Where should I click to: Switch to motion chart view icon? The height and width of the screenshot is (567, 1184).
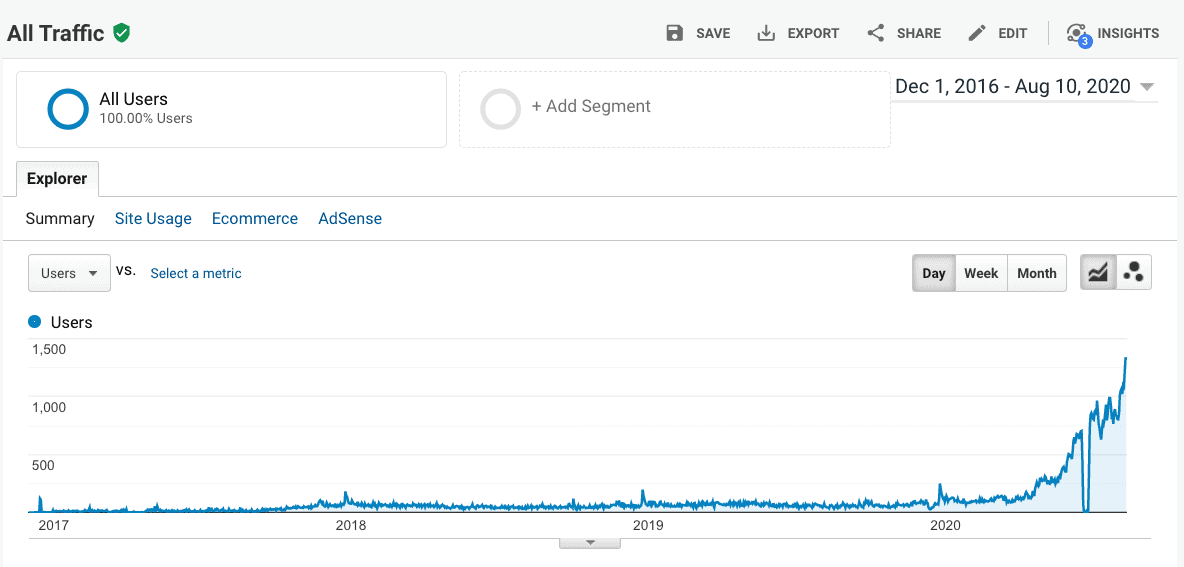(1134, 273)
